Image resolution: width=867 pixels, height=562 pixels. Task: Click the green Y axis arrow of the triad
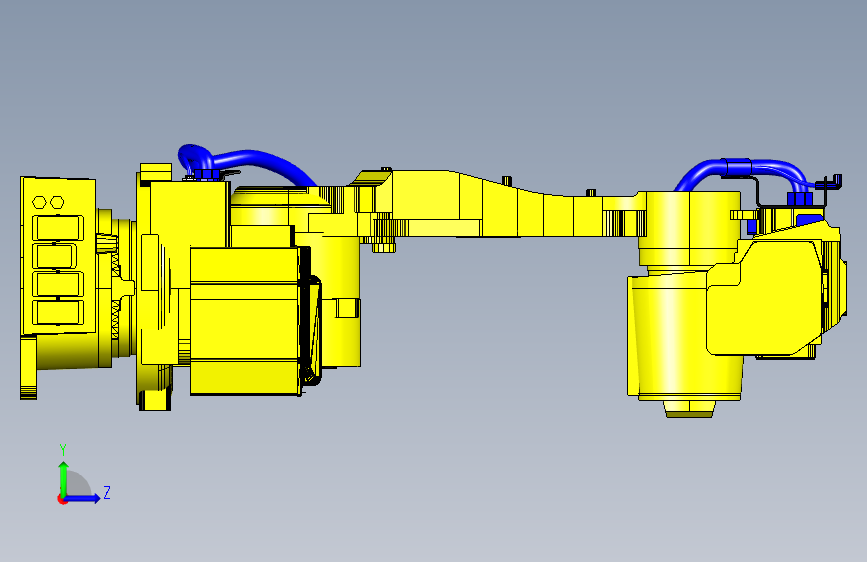pyautogui.click(x=64, y=479)
